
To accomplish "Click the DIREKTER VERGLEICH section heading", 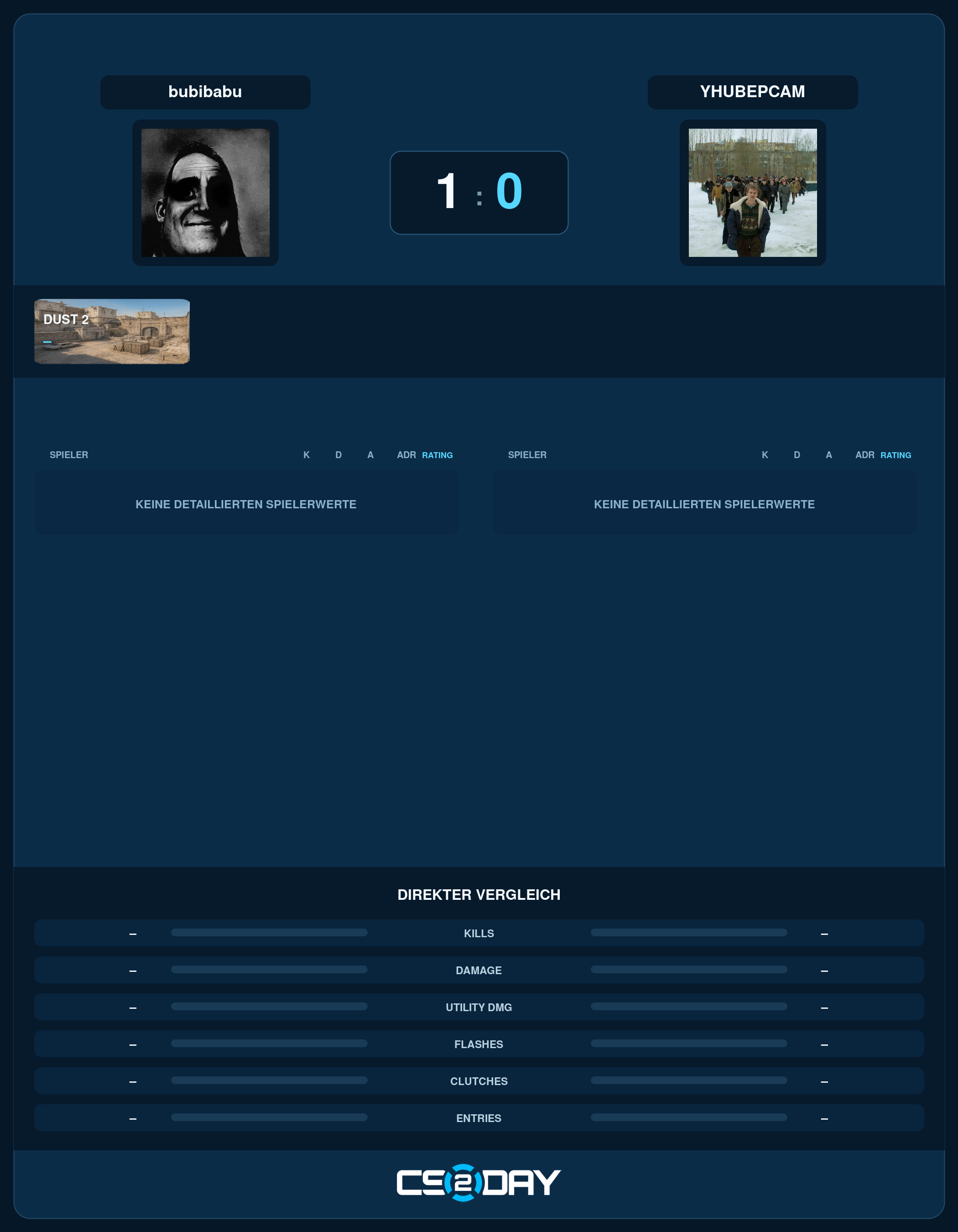I will (479, 895).
